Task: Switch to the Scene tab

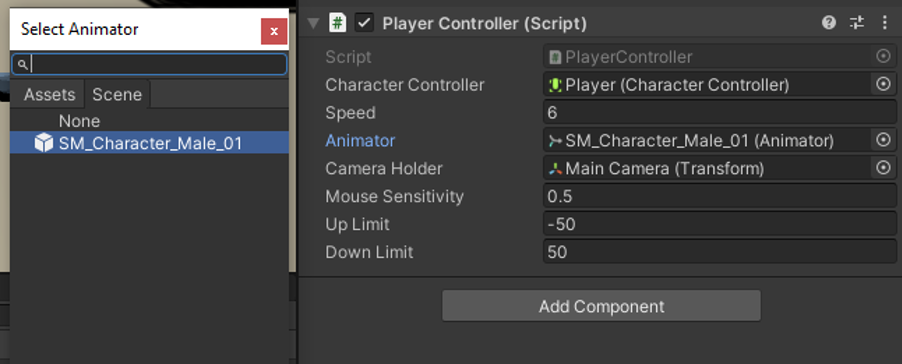Action: click(x=117, y=94)
